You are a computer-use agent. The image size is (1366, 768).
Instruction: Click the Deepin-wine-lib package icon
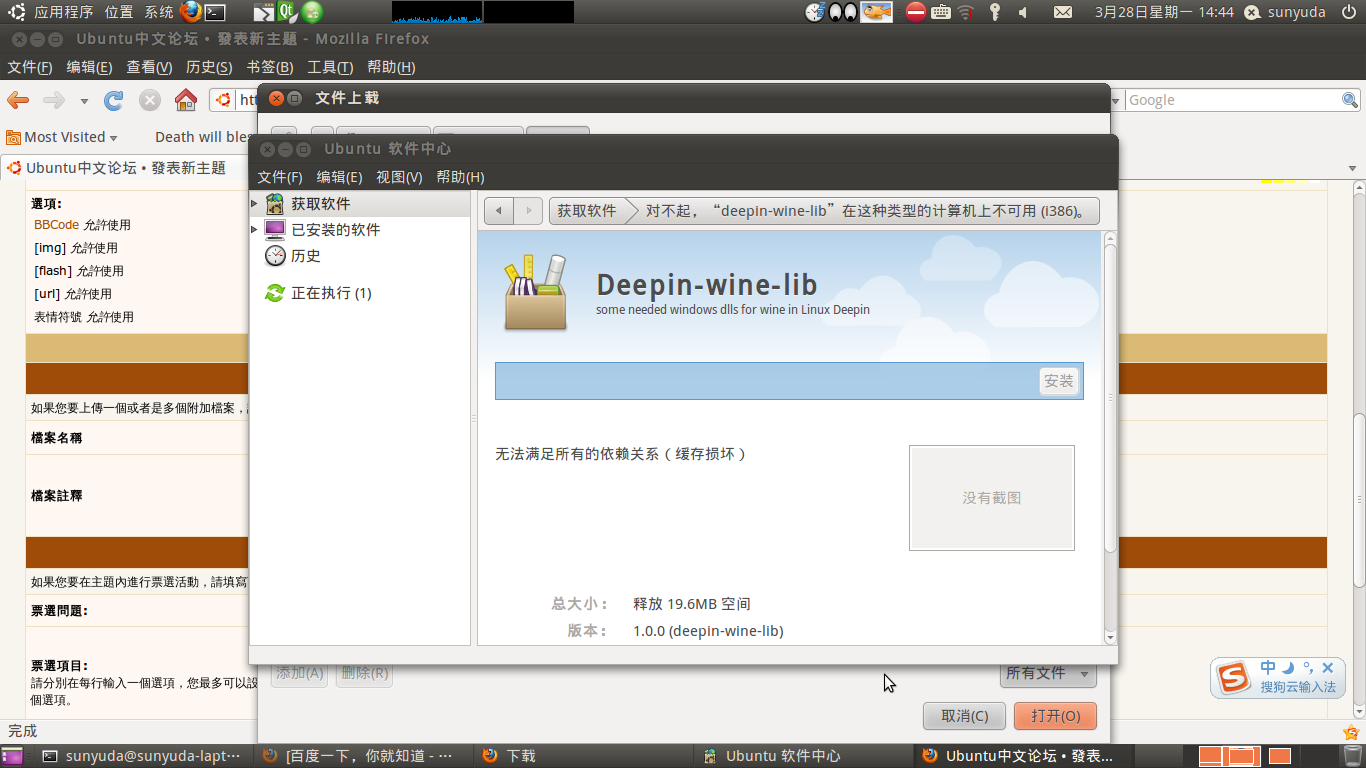pyautogui.click(x=536, y=290)
